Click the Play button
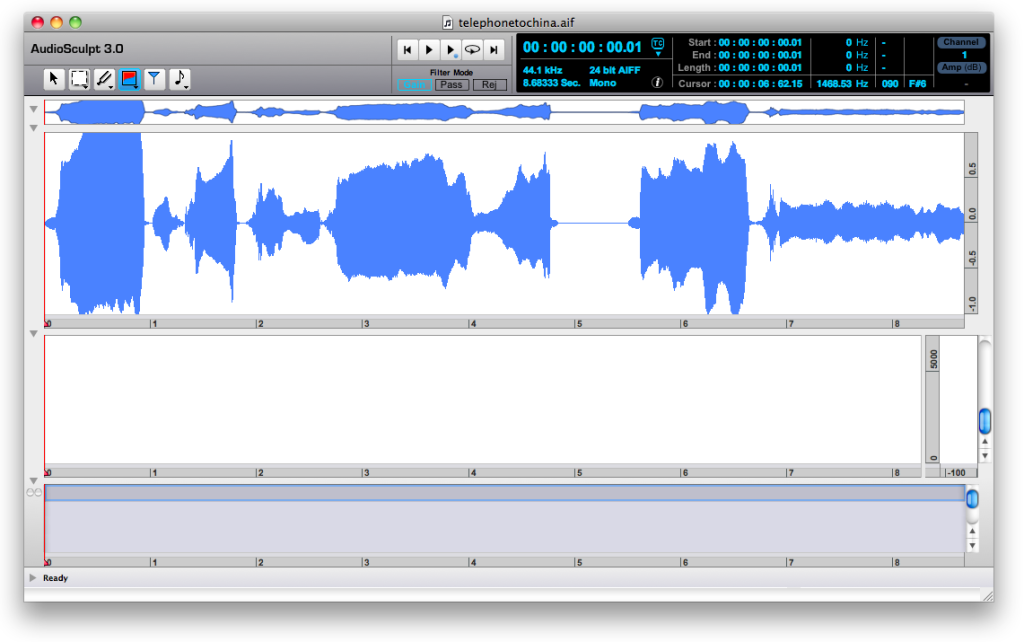Viewport: 1024px width, 642px height. [429, 49]
